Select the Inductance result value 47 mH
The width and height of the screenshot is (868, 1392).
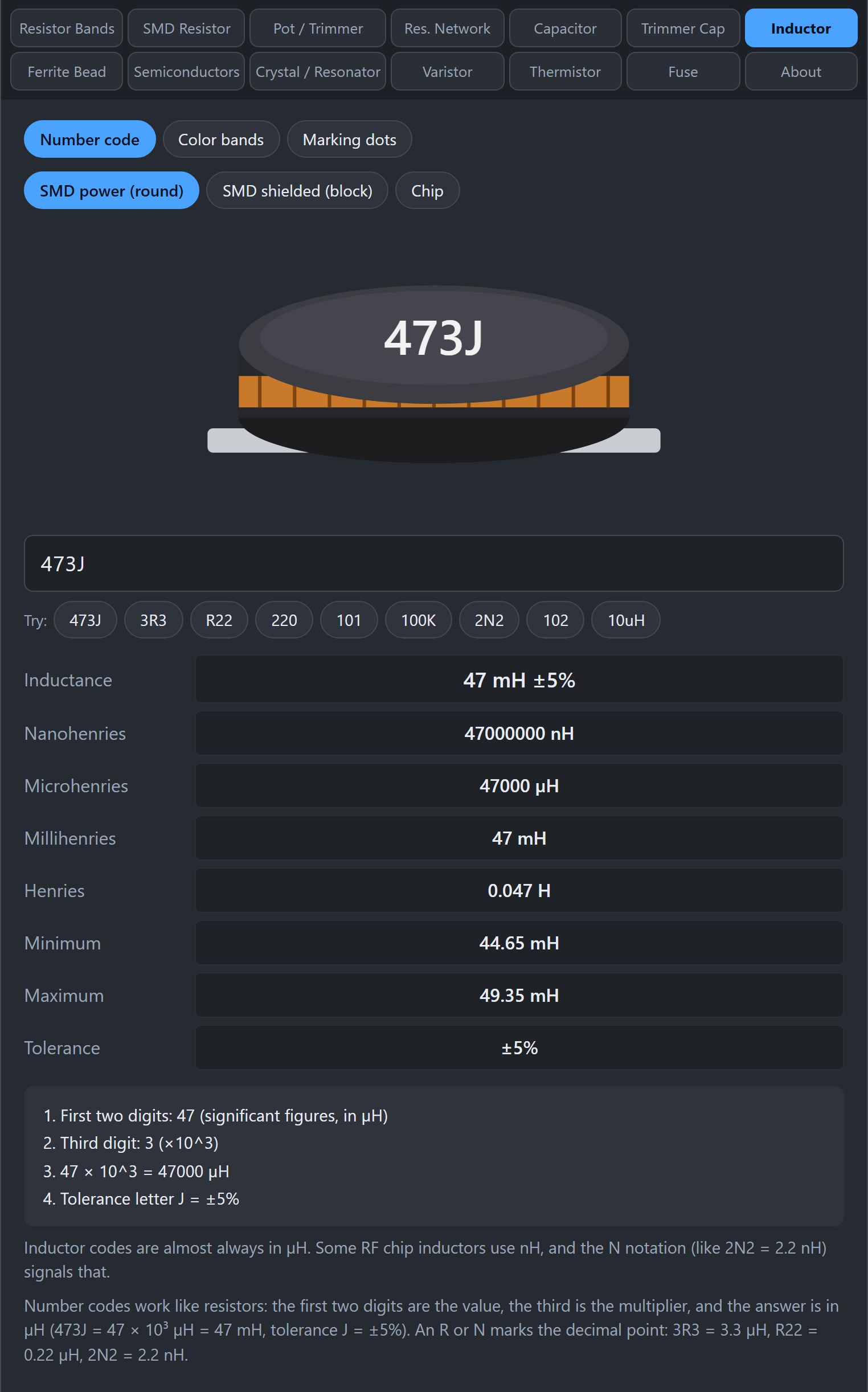(x=519, y=680)
